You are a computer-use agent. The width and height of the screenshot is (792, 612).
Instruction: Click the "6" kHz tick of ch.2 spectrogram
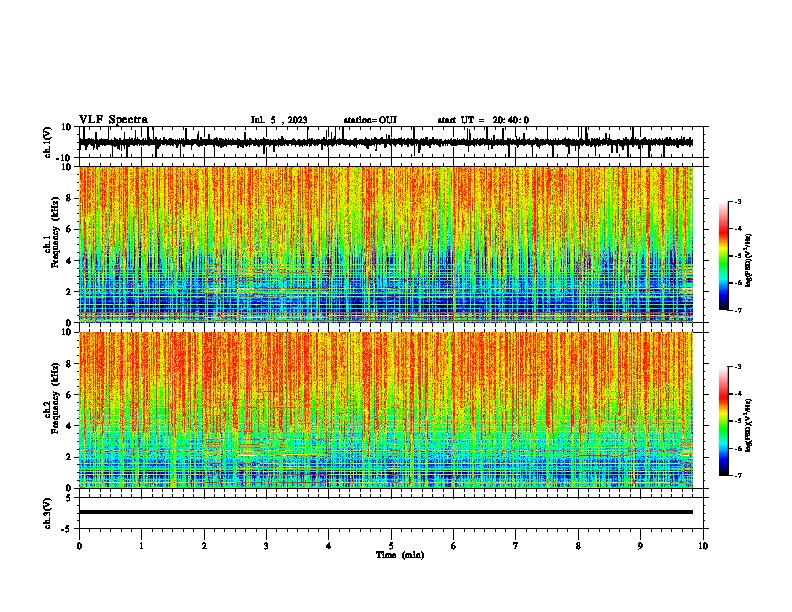[69, 394]
